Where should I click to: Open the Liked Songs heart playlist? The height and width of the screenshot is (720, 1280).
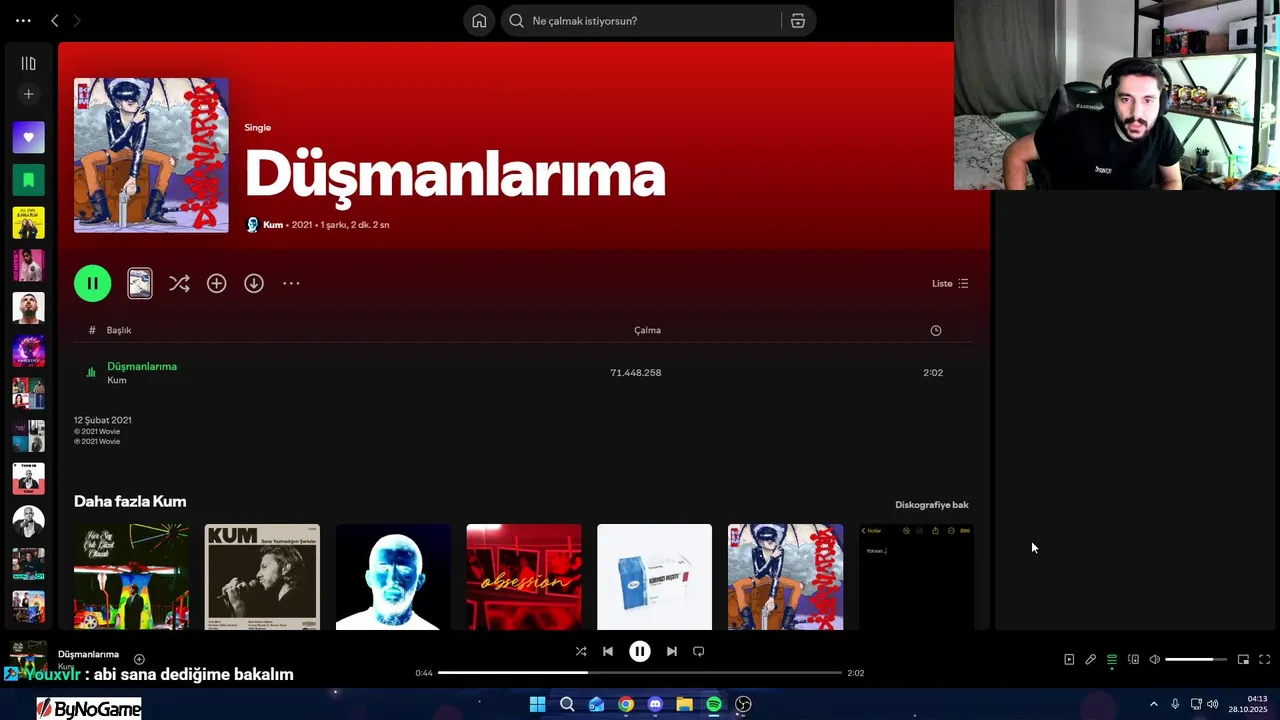28,137
